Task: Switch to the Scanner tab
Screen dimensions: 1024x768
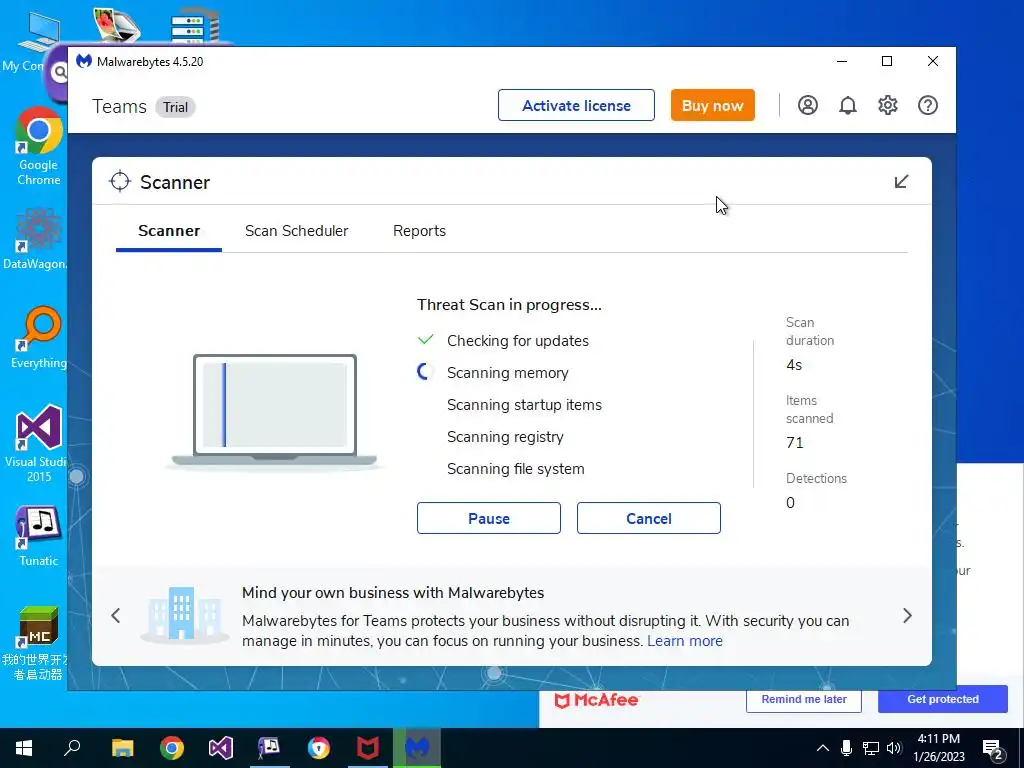Action: (x=169, y=231)
